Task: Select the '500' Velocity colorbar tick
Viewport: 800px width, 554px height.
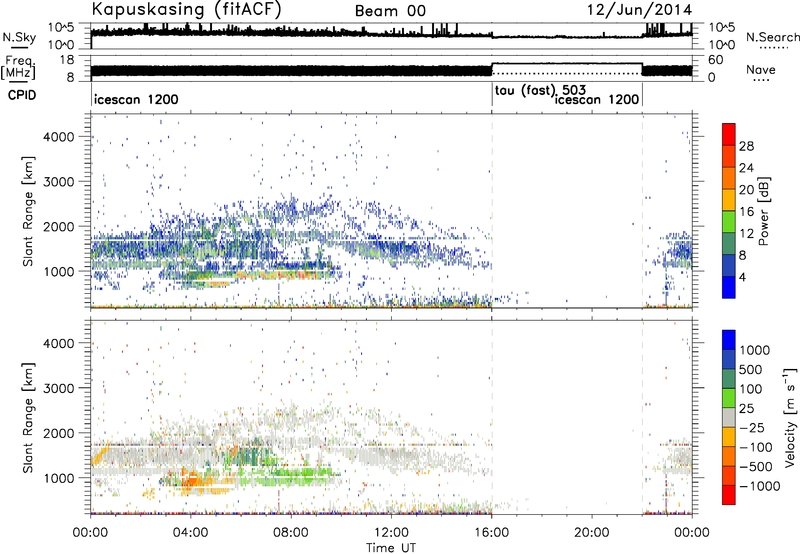Action: coord(751,370)
